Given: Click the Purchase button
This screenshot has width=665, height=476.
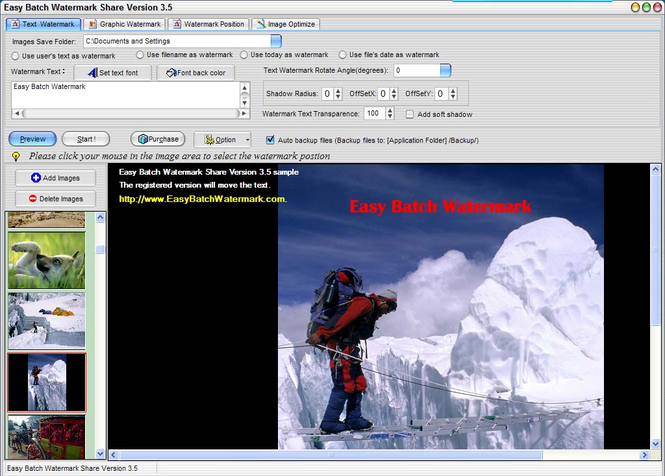Looking at the screenshot, I should click(x=158, y=139).
